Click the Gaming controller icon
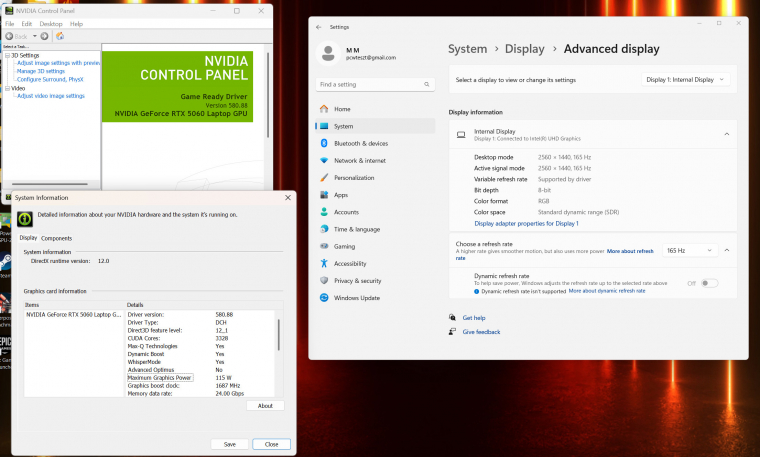This screenshot has height=457, width=760. [324, 246]
